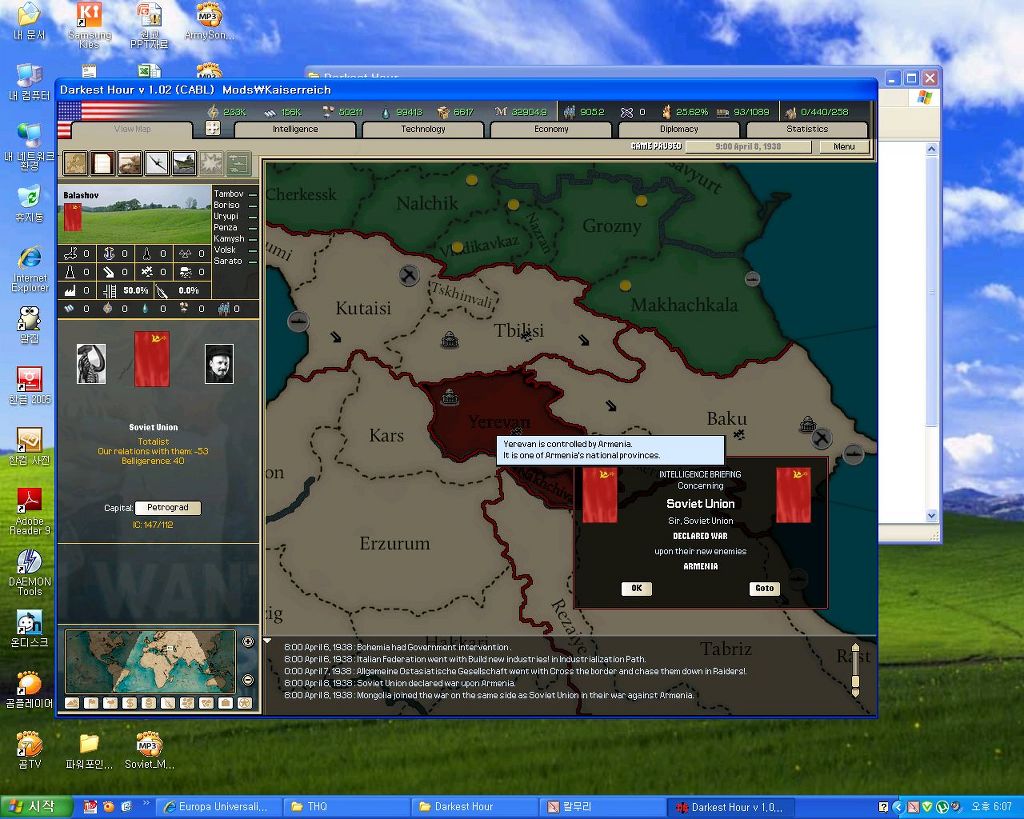Click the world minimap
1024x819 pixels.
pos(150,661)
